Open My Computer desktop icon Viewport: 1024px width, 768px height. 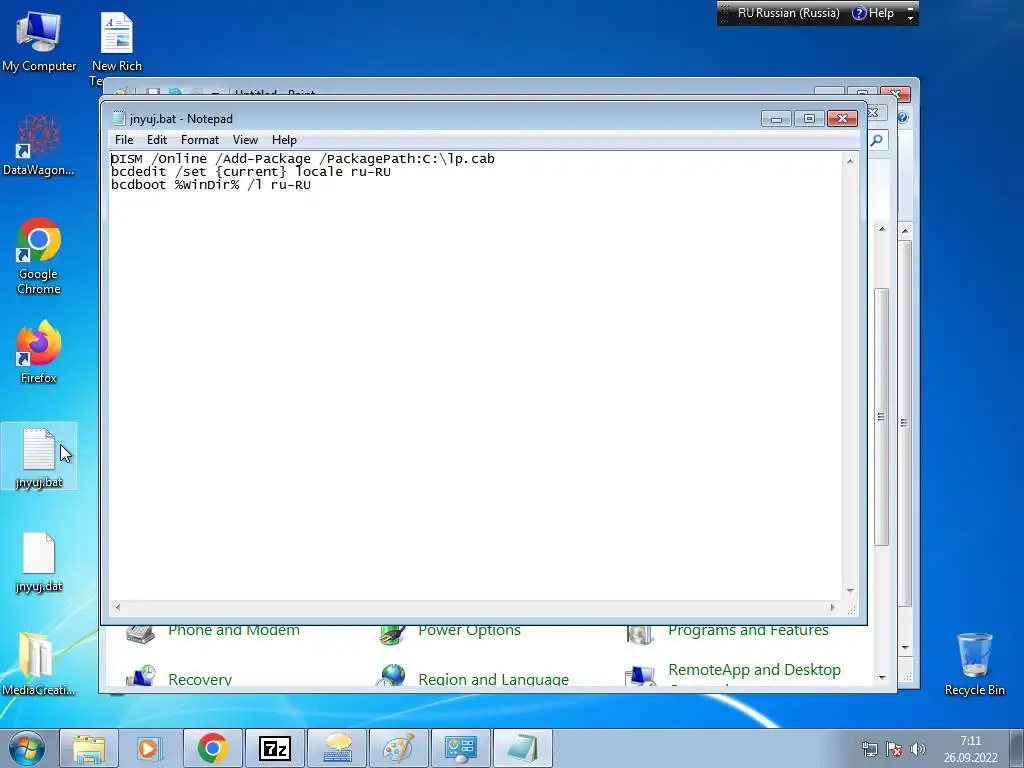(39, 41)
